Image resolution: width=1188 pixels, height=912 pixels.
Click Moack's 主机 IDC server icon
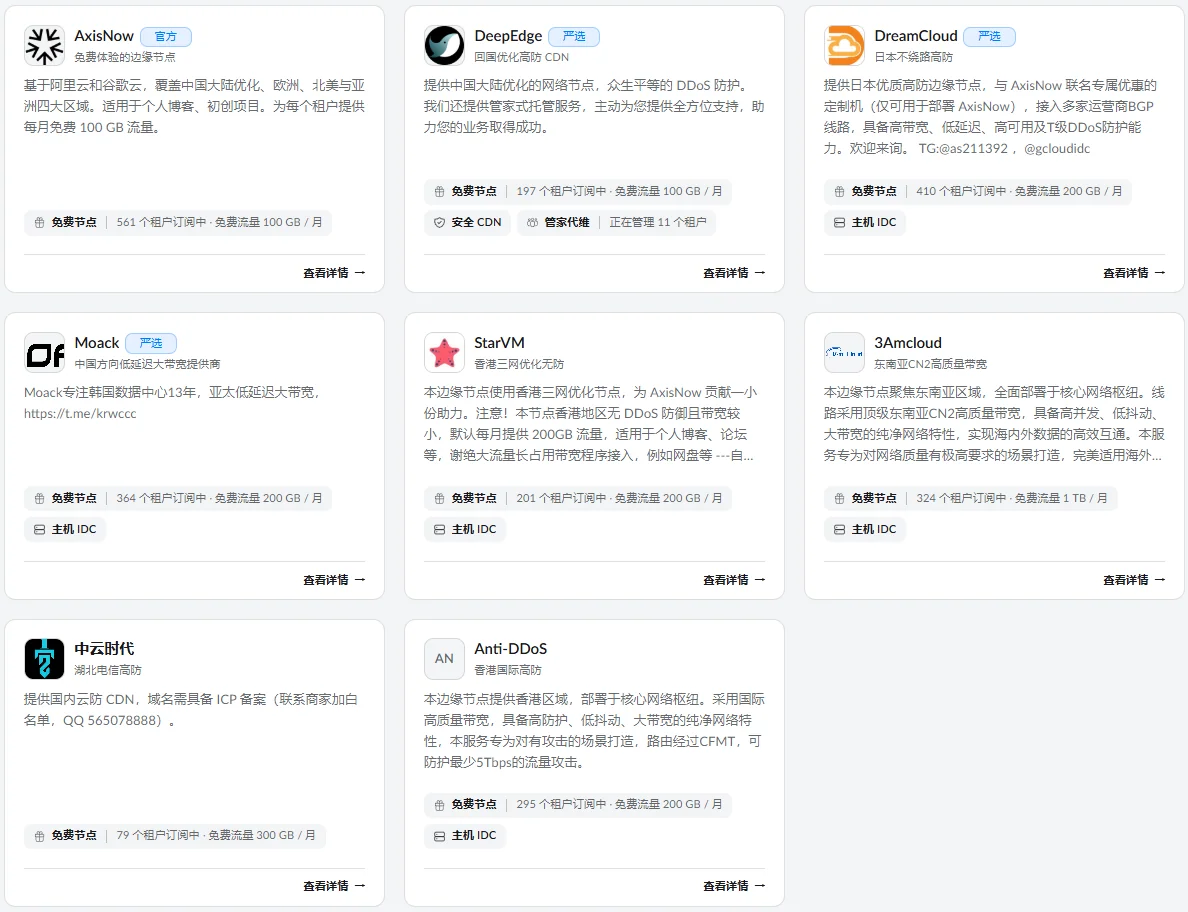(x=39, y=529)
